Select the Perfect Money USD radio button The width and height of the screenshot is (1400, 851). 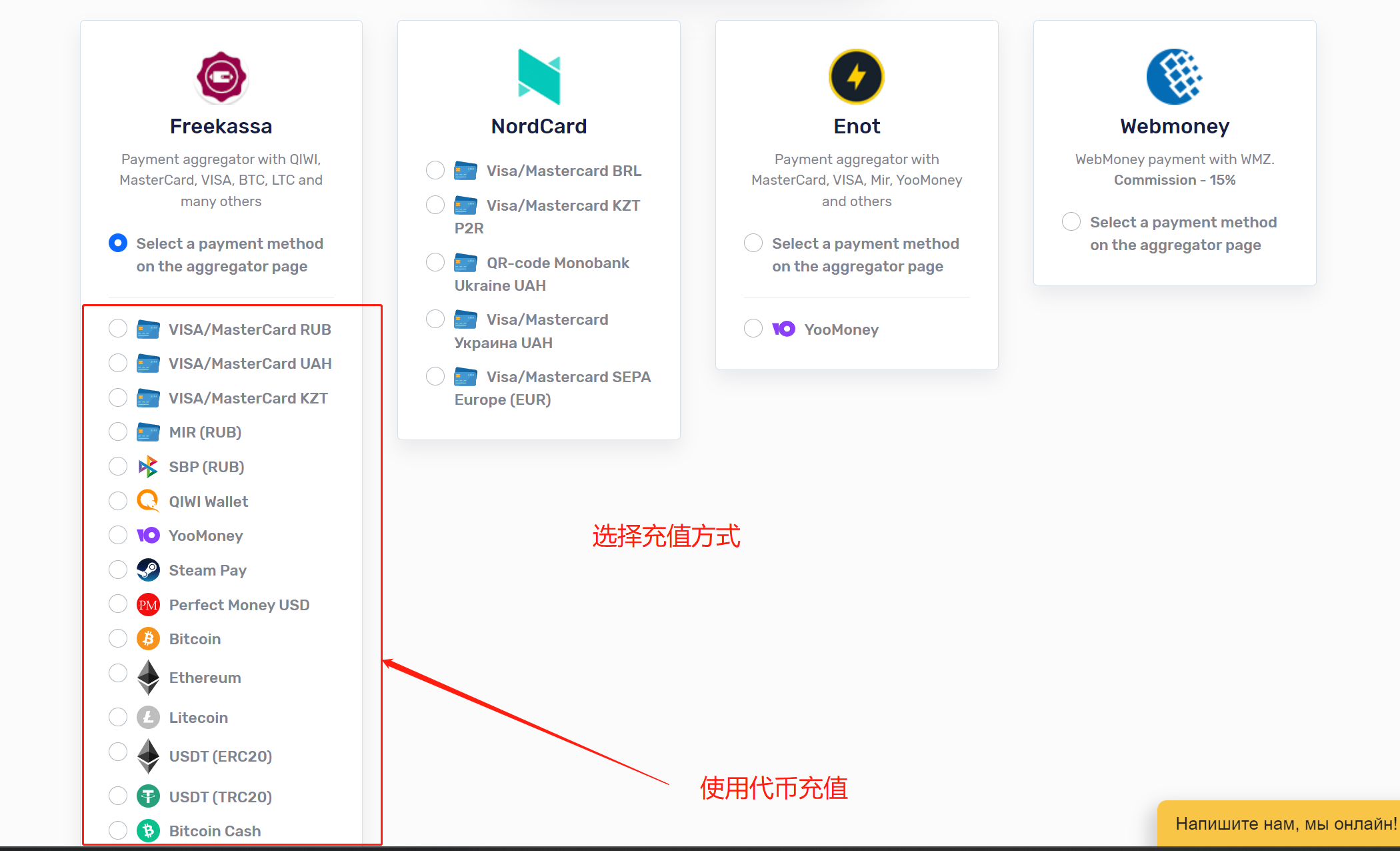click(118, 604)
